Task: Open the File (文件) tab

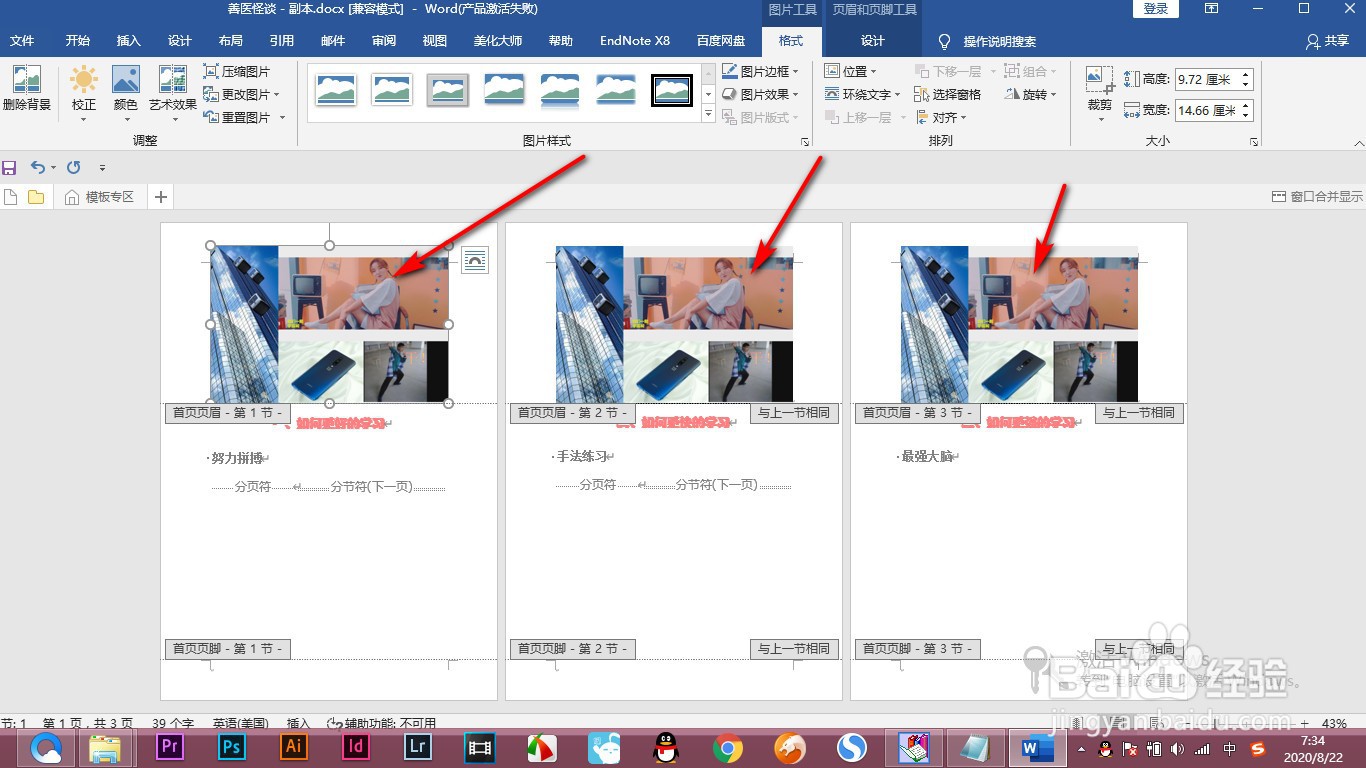Action: (x=22, y=41)
